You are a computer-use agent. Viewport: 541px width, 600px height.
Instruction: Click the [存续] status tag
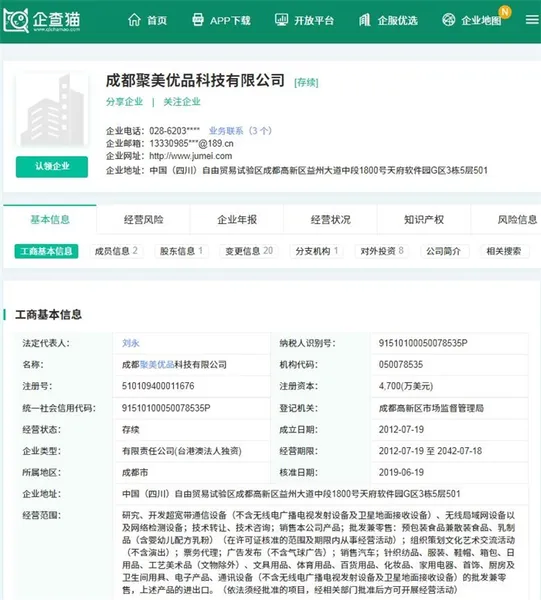click(x=306, y=82)
